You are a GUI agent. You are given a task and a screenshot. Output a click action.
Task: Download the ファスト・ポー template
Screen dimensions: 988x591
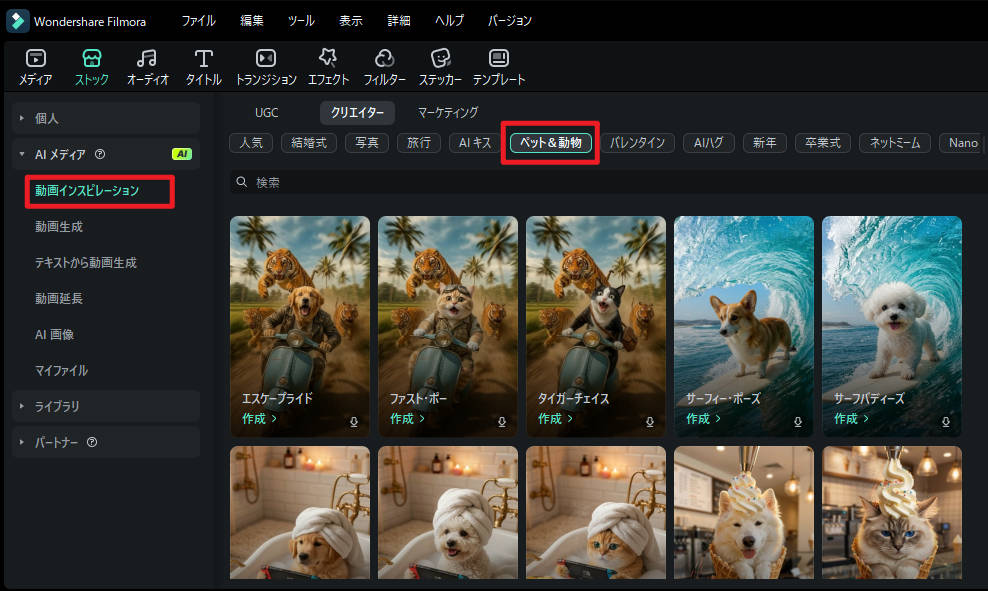[502, 422]
